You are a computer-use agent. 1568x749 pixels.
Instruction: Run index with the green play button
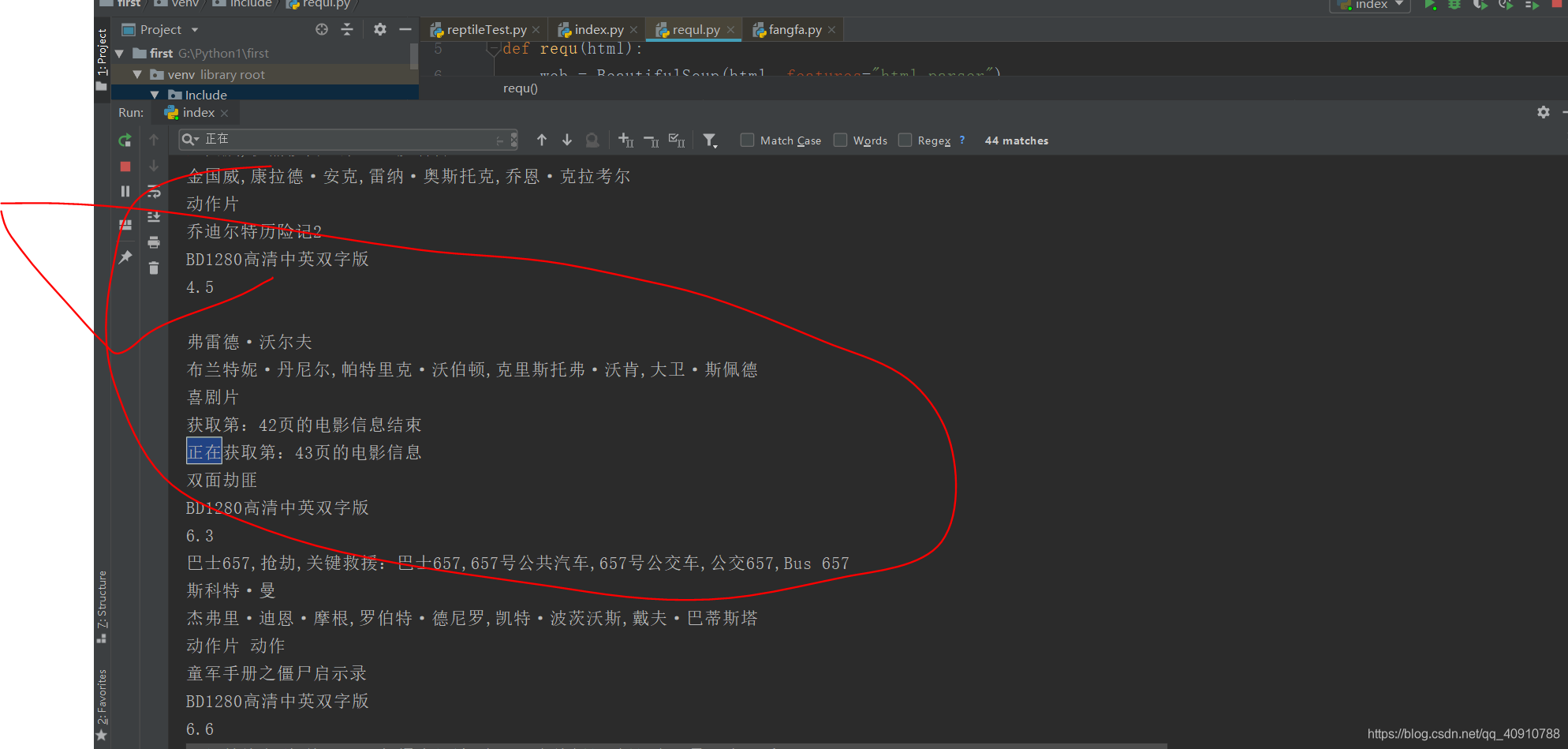pos(1430,5)
